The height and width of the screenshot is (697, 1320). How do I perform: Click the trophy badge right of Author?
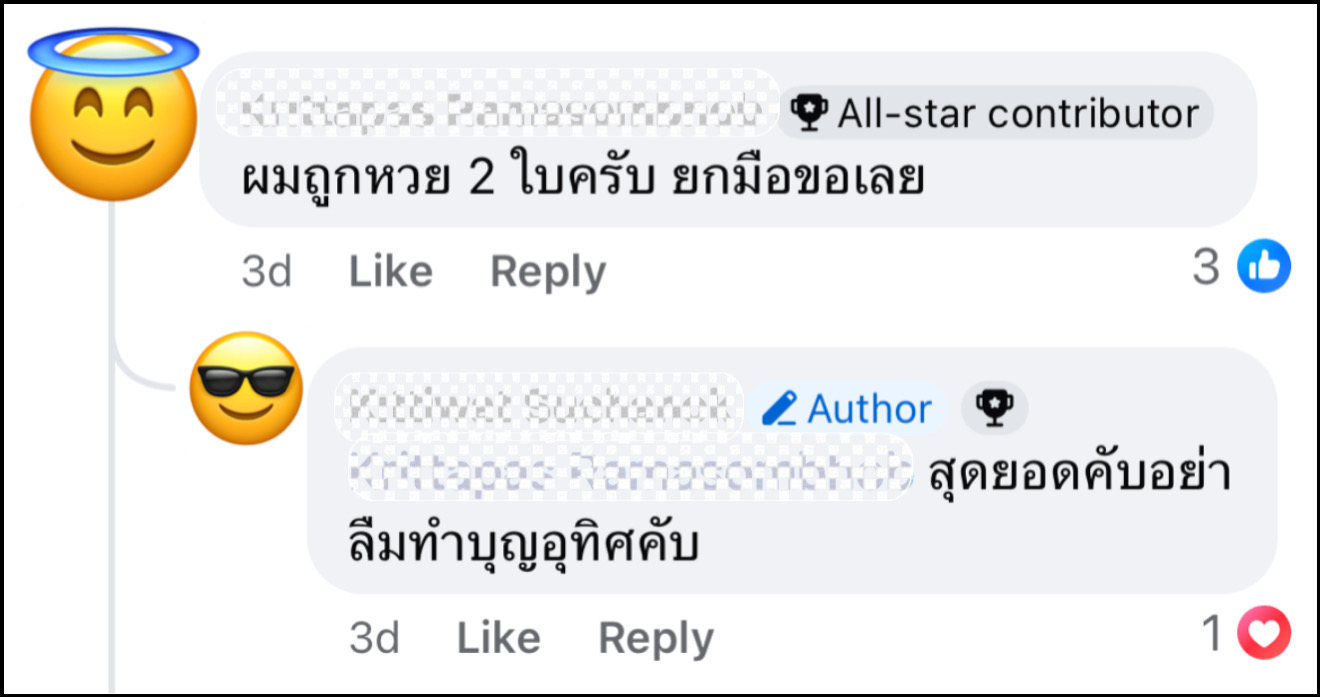[993, 409]
